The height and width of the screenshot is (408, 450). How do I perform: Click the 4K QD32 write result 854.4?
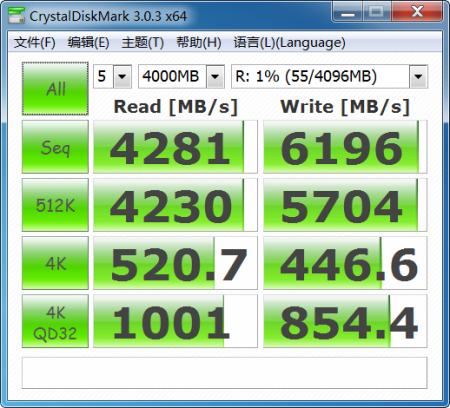345,321
